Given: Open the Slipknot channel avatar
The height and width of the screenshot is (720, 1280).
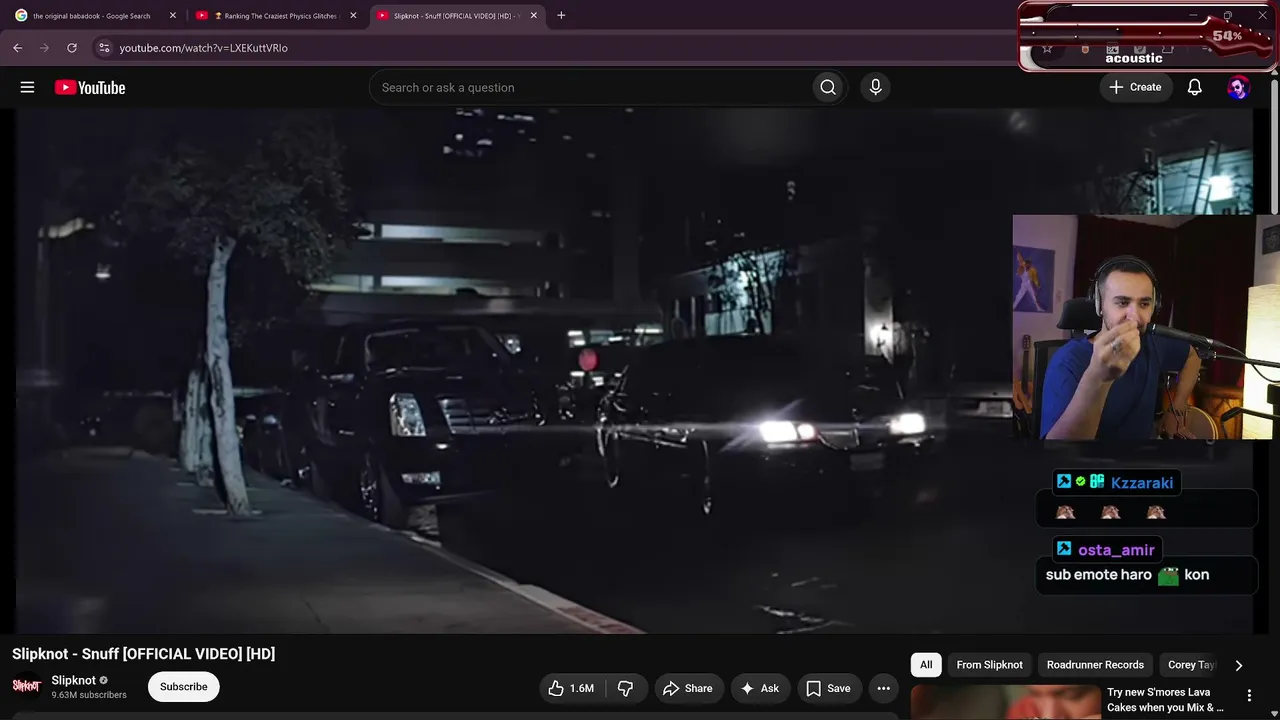Looking at the screenshot, I should coord(26,686).
